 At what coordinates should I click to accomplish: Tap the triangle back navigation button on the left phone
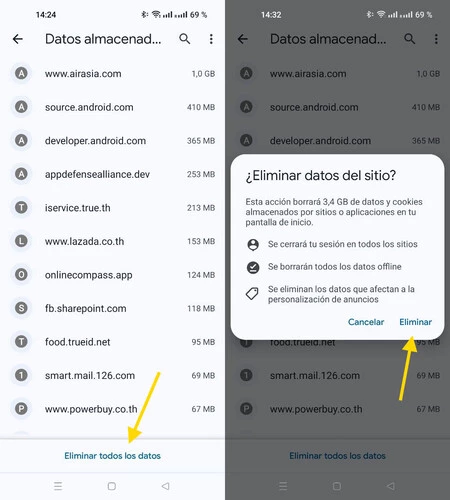[x=165, y=486]
